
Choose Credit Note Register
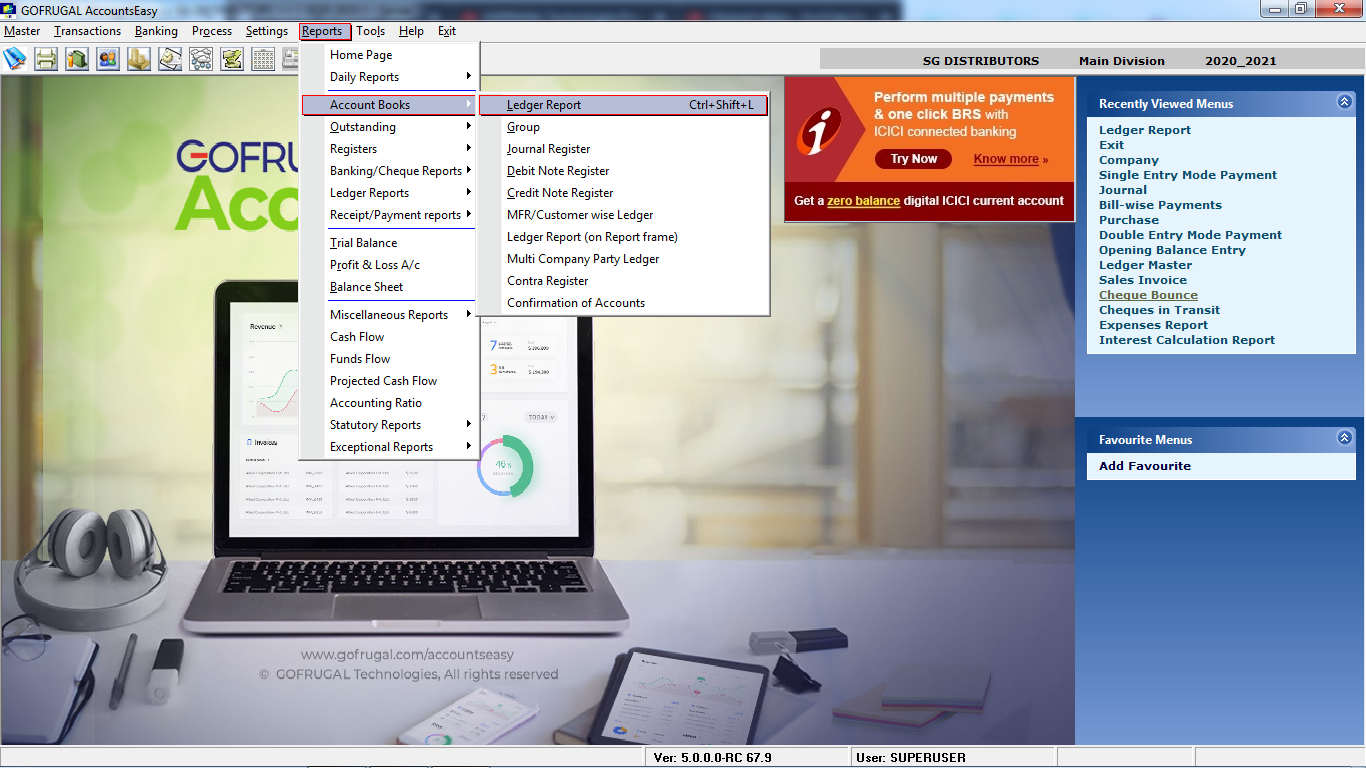tap(624, 193)
